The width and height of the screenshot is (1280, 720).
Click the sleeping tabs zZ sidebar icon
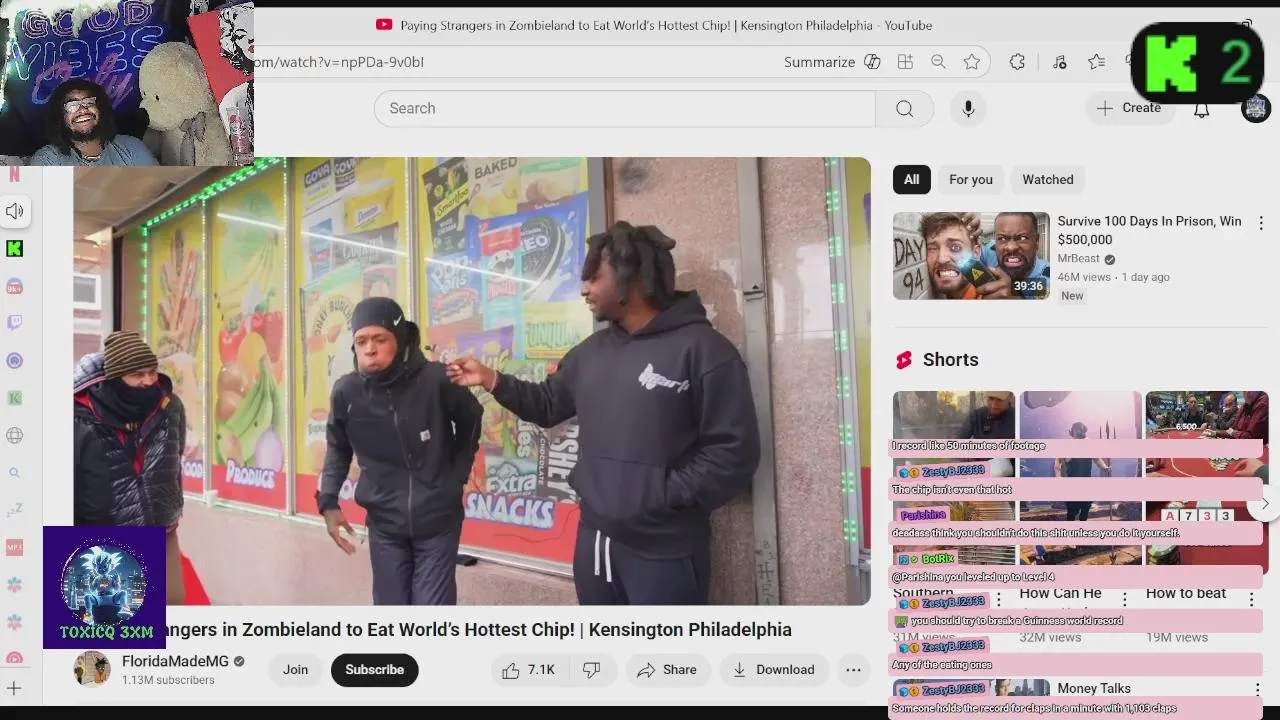point(15,510)
